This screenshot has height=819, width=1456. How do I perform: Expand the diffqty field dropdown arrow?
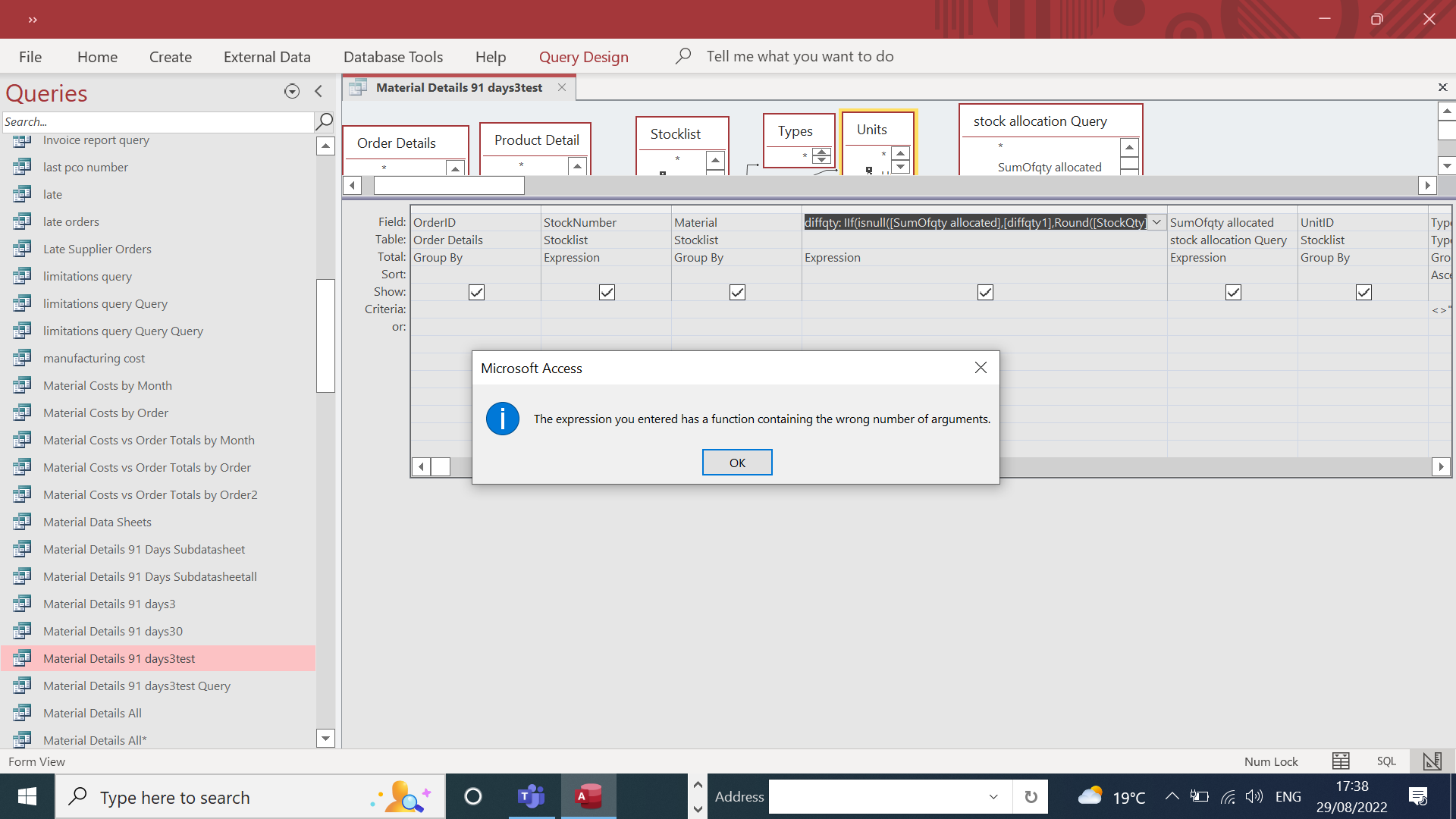pyautogui.click(x=1156, y=222)
